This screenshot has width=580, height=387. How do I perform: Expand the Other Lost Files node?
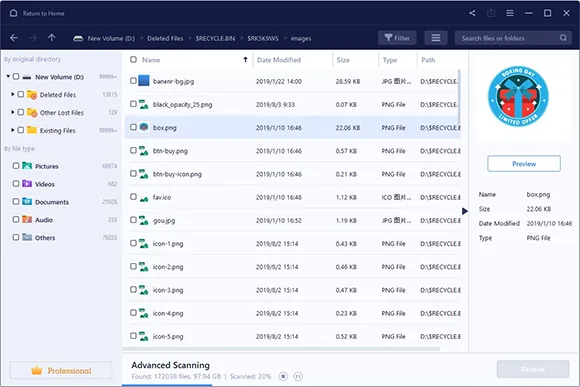tap(13, 112)
